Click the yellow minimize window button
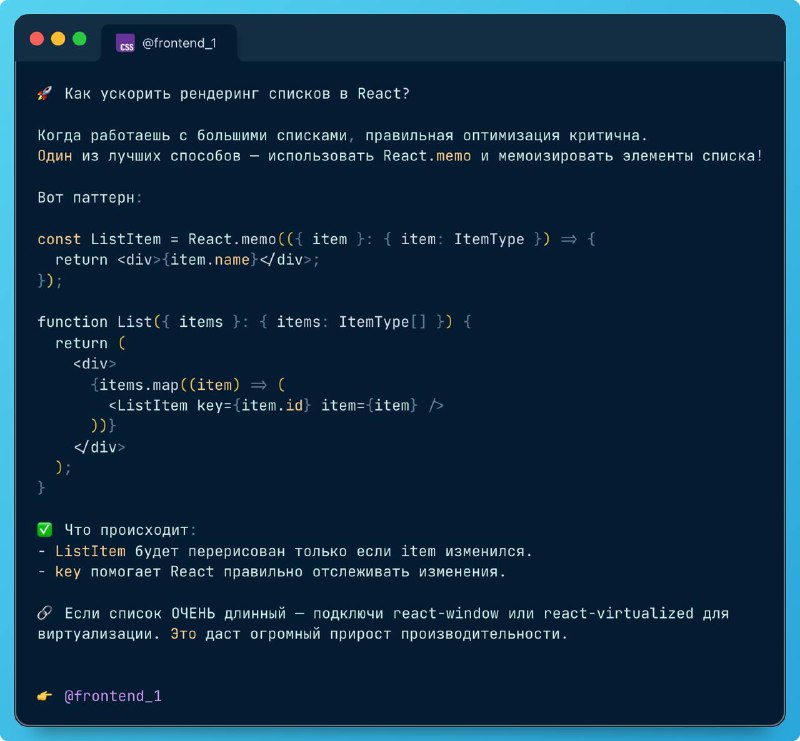 pyautogui.click(x=58, y=39)
